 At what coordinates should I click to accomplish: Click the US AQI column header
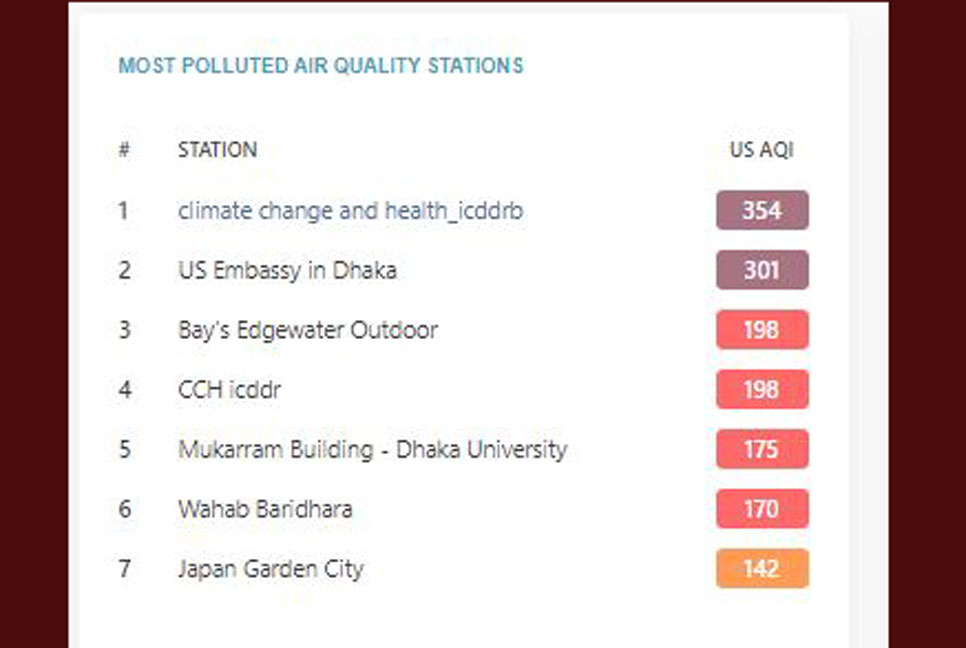coord(761,150)
